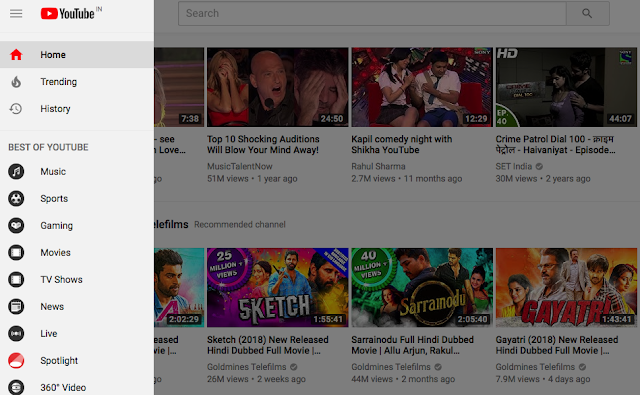
Task: Open the News category label
Action: tap(52, 306)
